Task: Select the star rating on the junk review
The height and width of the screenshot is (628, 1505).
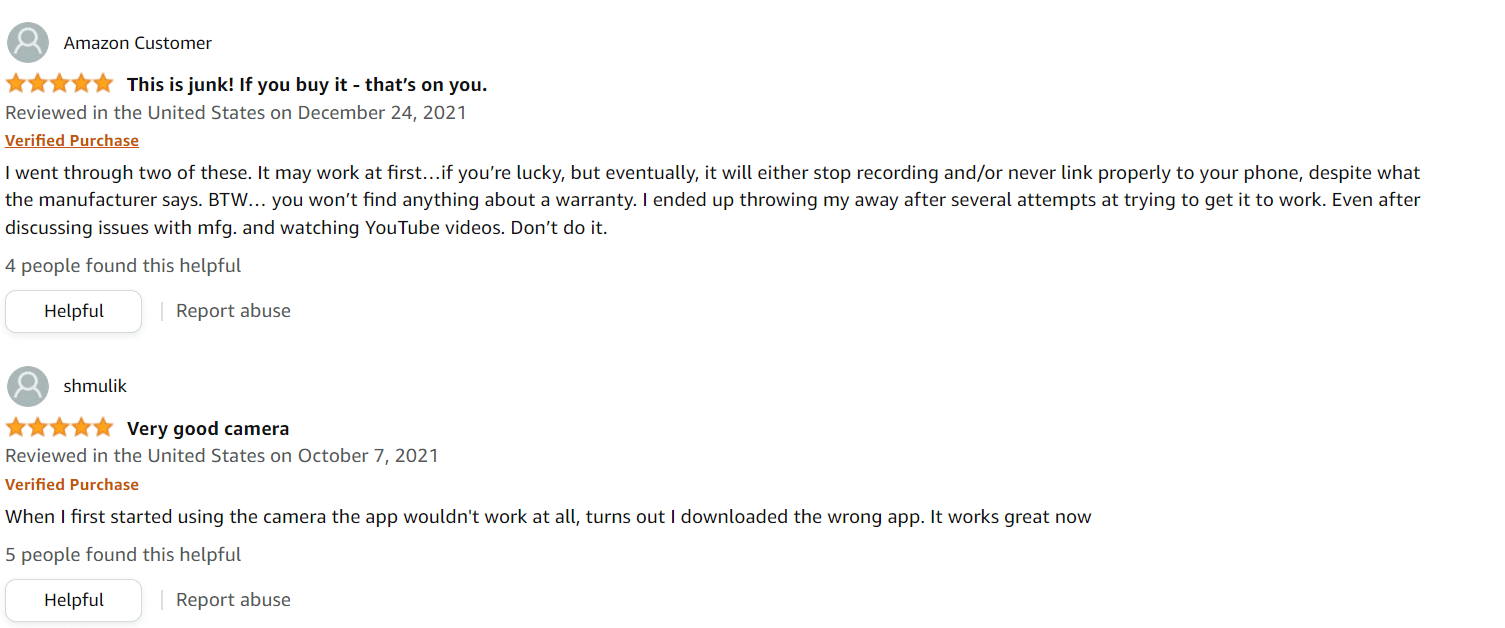Action: (60, 84)
